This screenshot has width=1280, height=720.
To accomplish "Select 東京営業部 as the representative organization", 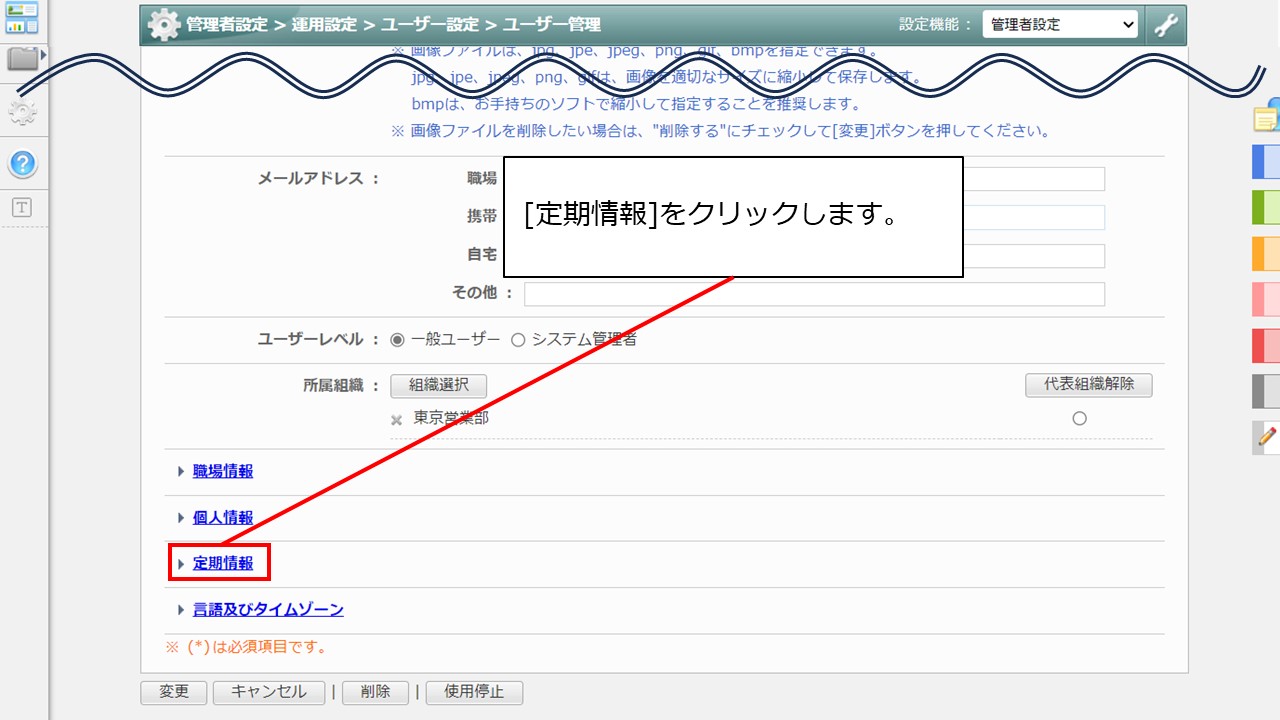I will (1079, 418).
